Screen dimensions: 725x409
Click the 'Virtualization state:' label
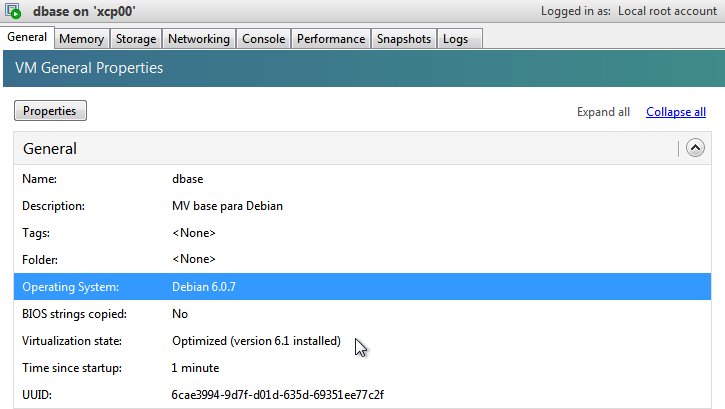[72, 341]
